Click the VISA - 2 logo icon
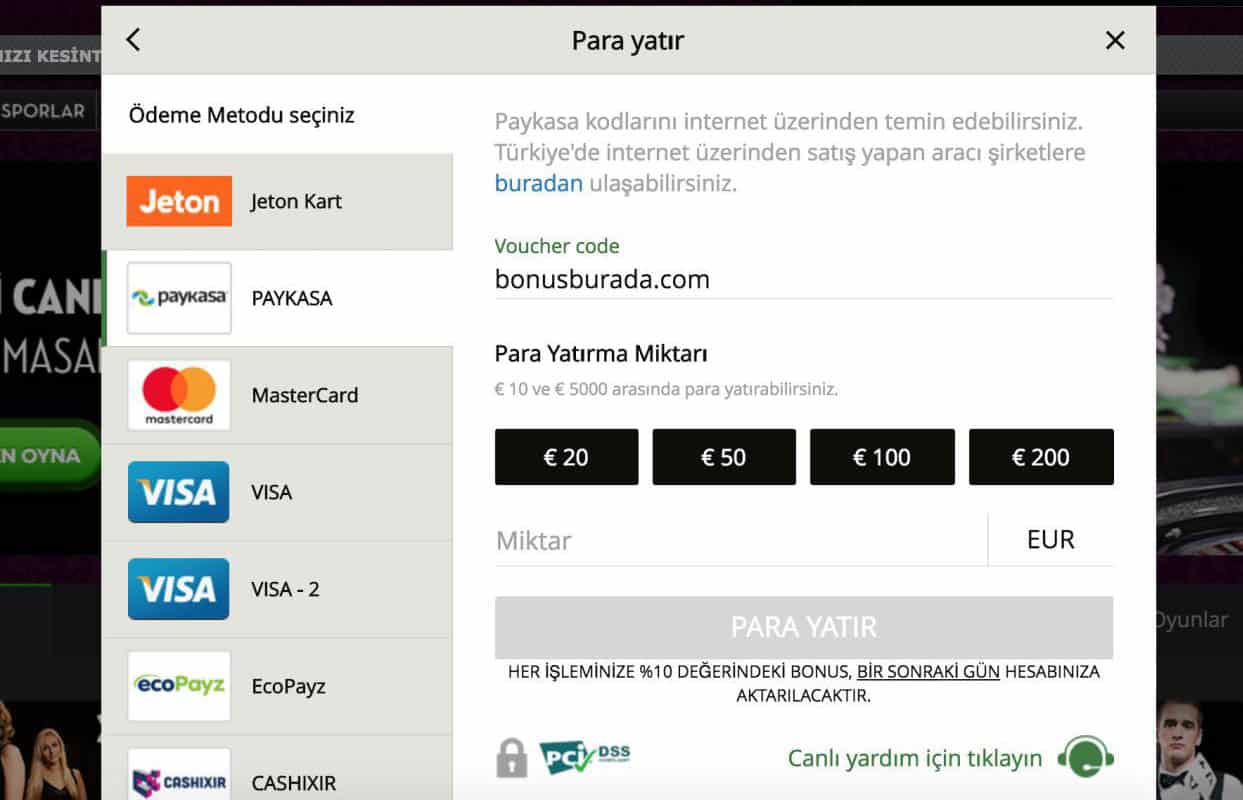The image size is (1243, 800). (x=178, y=589)
